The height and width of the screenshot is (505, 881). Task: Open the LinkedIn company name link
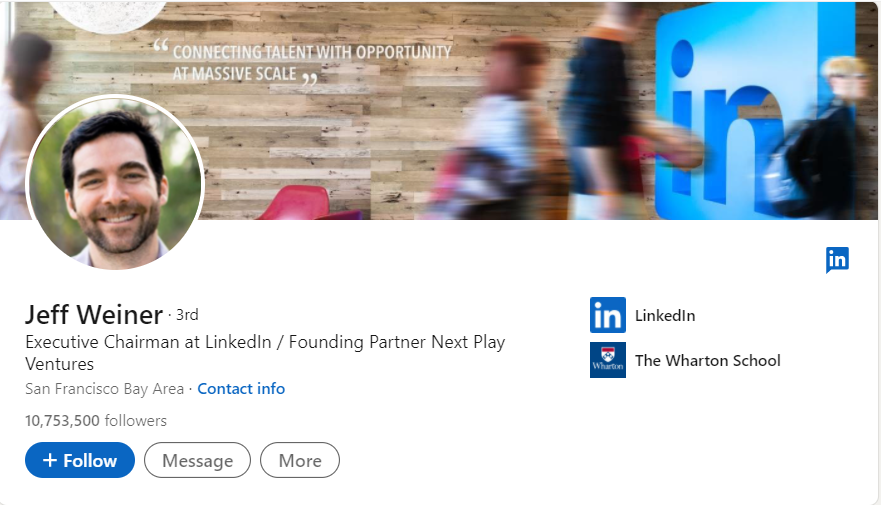pos(665,316)
